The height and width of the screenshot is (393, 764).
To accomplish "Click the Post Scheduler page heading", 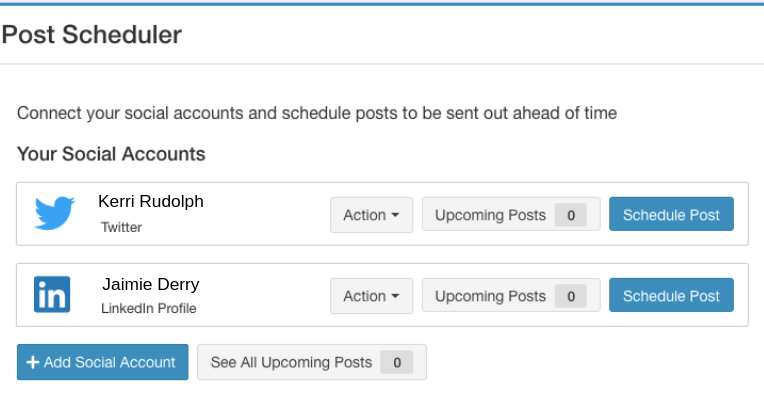I will click(92, 35).
